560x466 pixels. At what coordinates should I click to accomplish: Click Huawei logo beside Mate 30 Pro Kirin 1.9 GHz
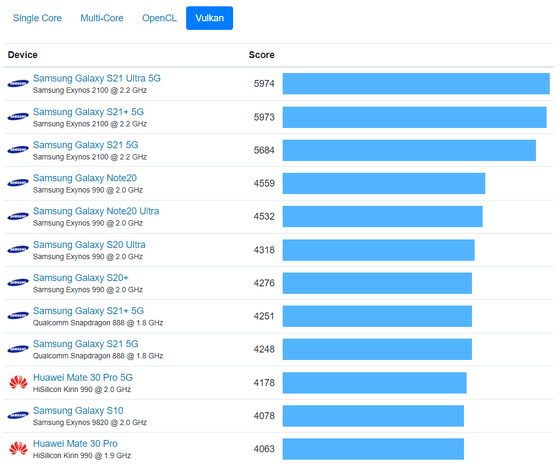pyautogui.click(x=18, y=449)
